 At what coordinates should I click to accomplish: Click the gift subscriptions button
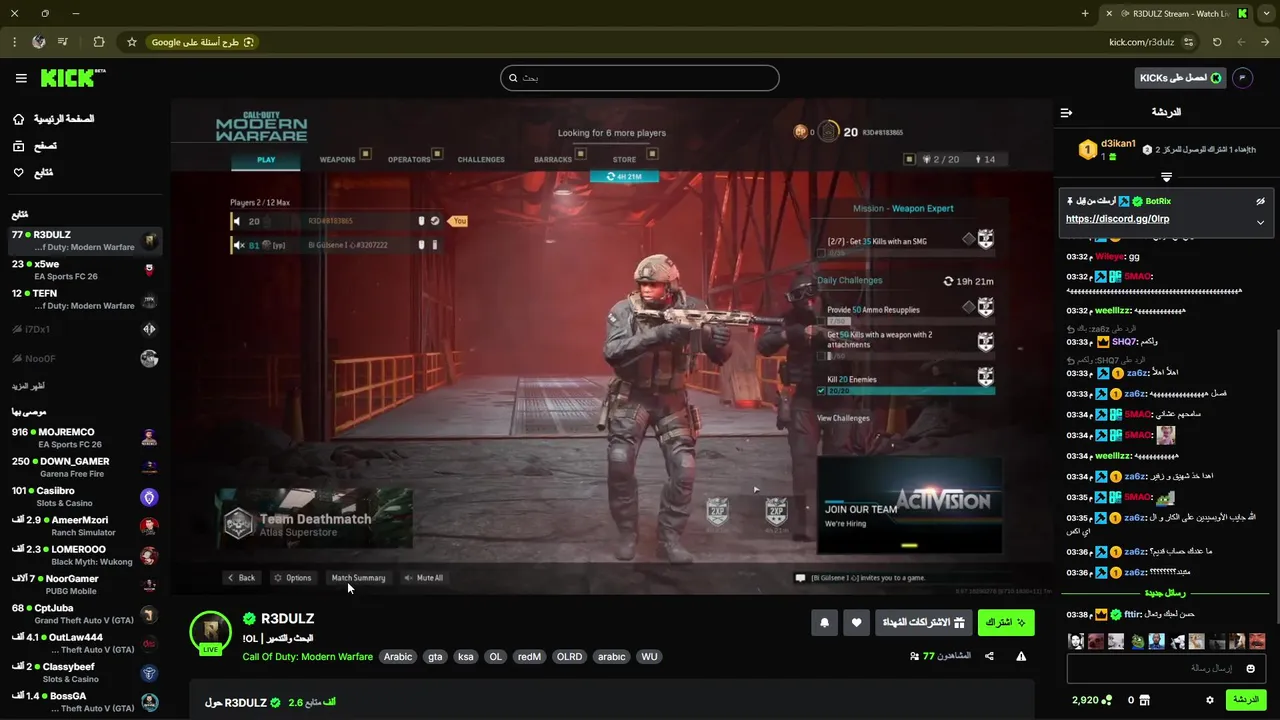point(923,623)
